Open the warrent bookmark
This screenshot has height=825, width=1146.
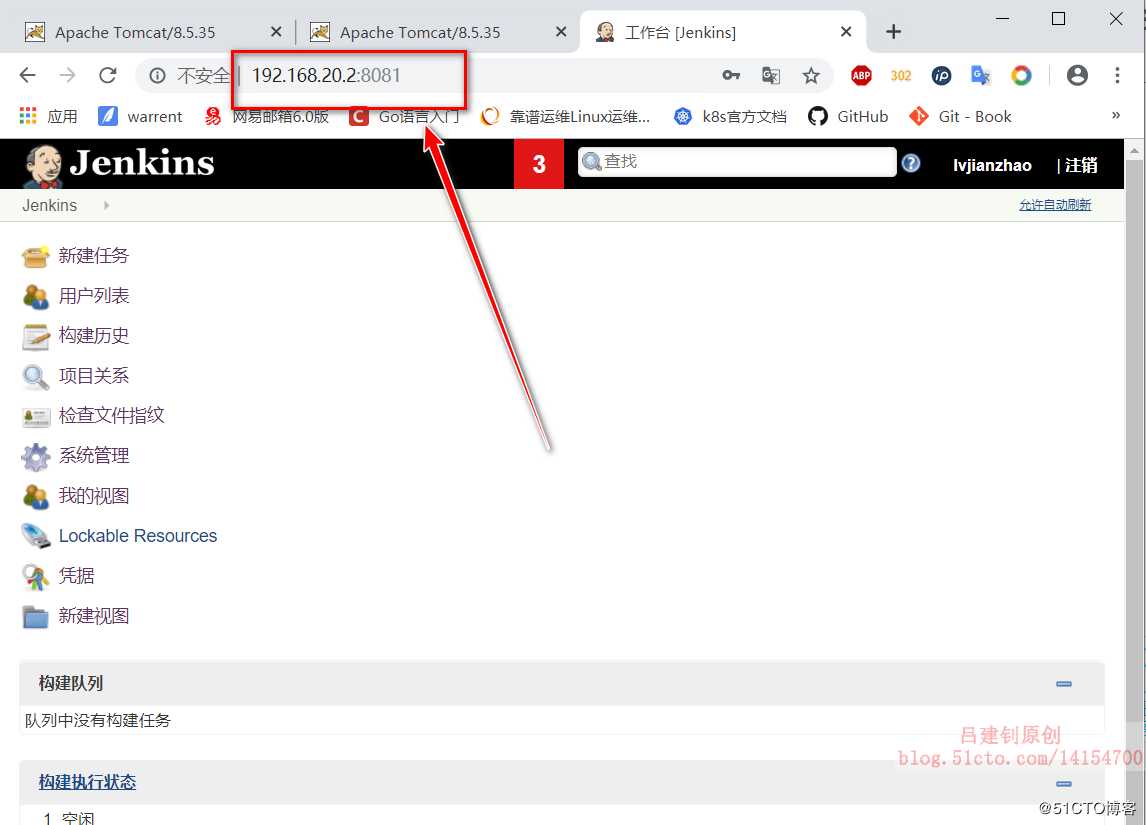pos(140,116)
